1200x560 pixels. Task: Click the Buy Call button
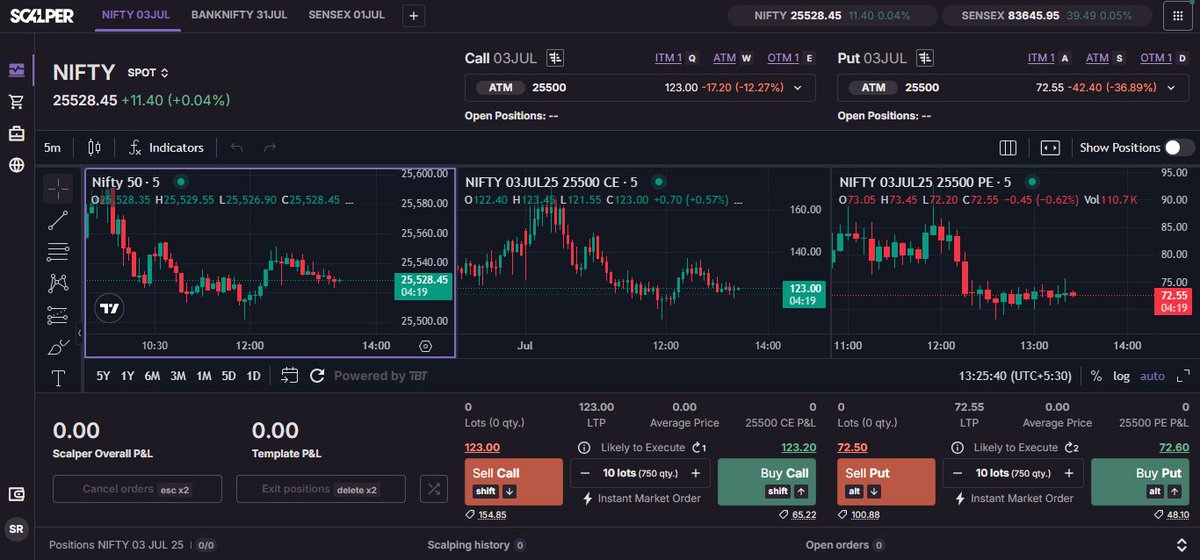coord(767,482)
